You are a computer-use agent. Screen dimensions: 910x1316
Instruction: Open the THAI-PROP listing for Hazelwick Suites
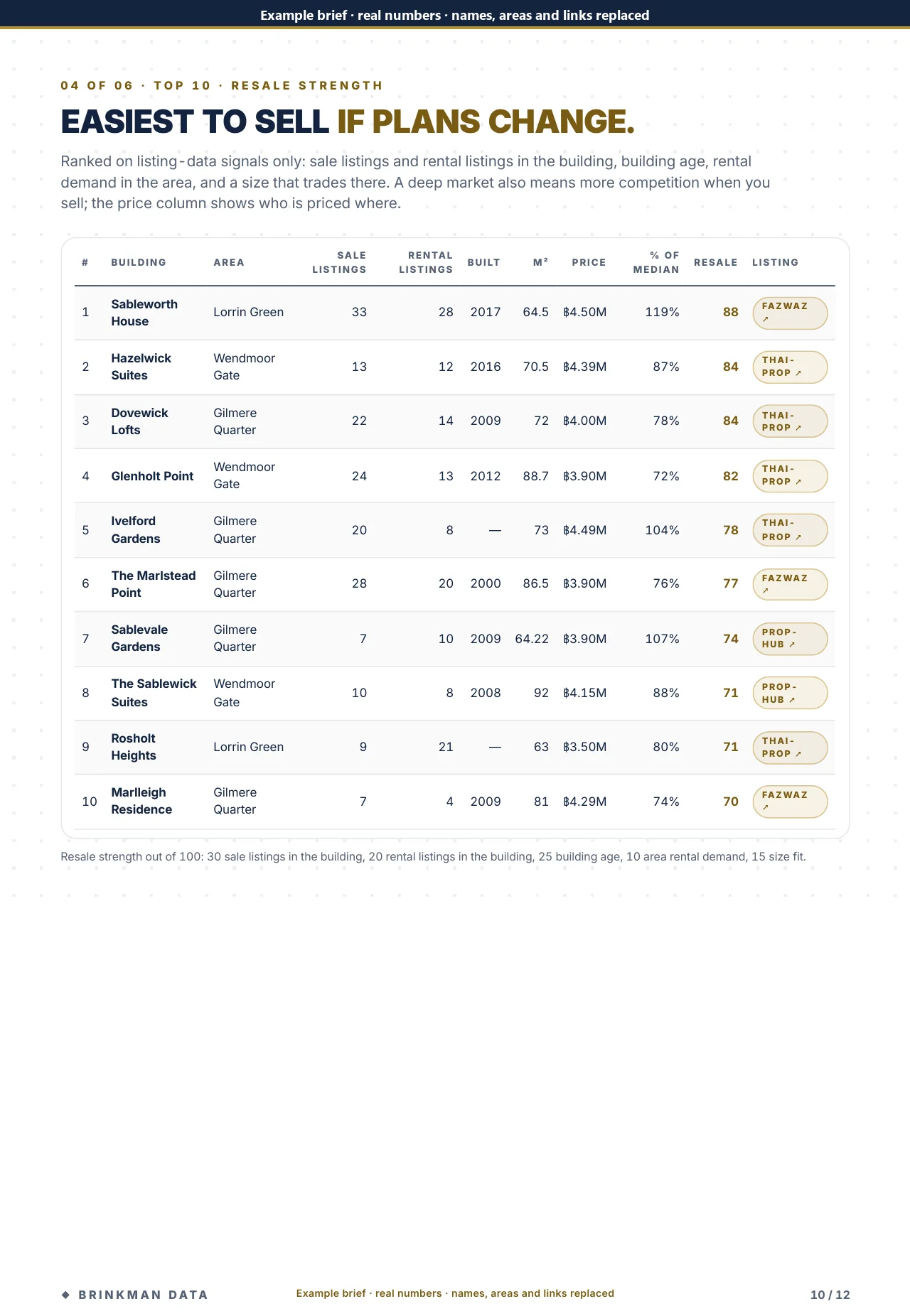pyautogui.click(x=790, y=367)
